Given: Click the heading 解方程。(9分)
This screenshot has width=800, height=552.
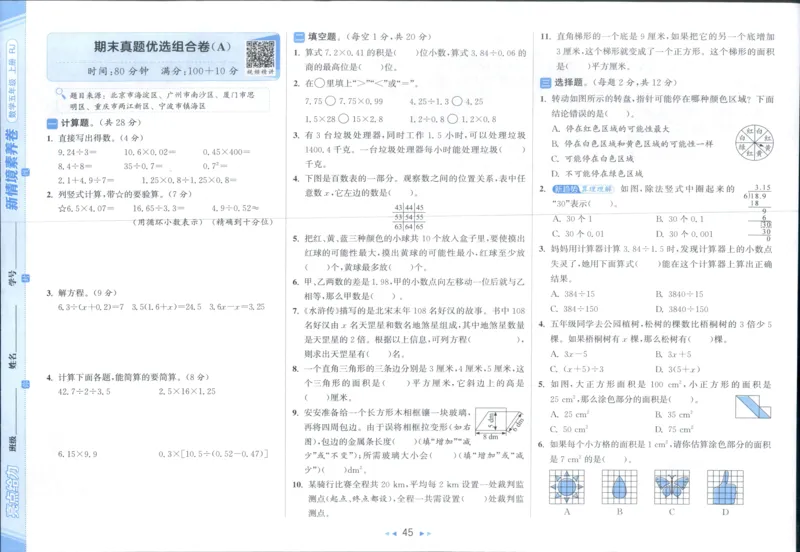Looking at the screenshot, I should pos(87,293).
